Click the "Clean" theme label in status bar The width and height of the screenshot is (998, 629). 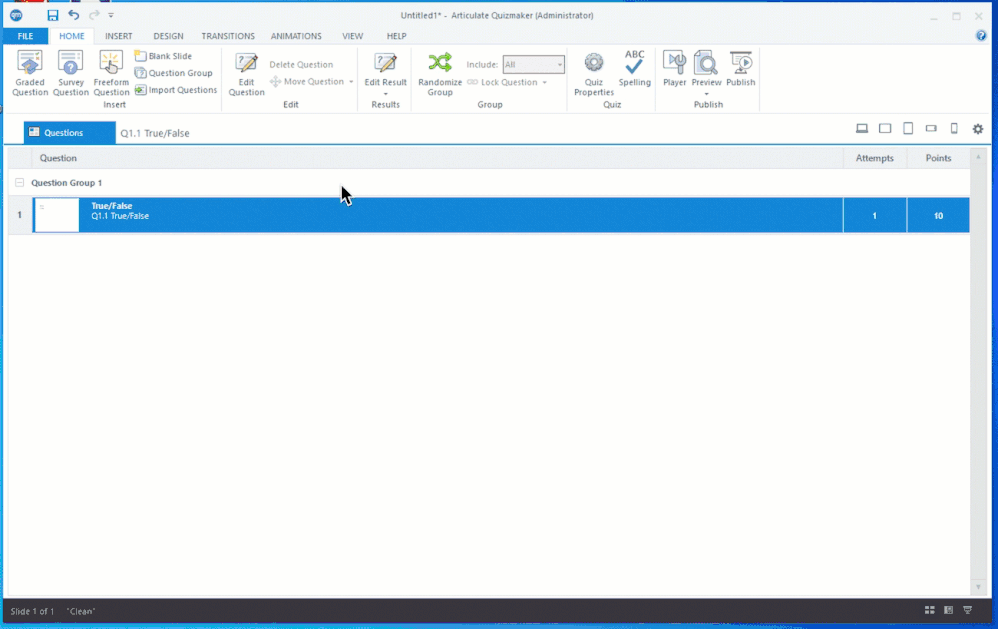[x=81, y=611]
